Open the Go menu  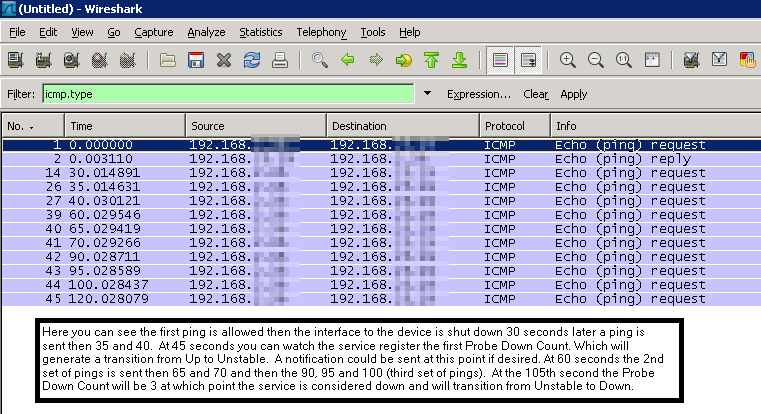(114, 32)
